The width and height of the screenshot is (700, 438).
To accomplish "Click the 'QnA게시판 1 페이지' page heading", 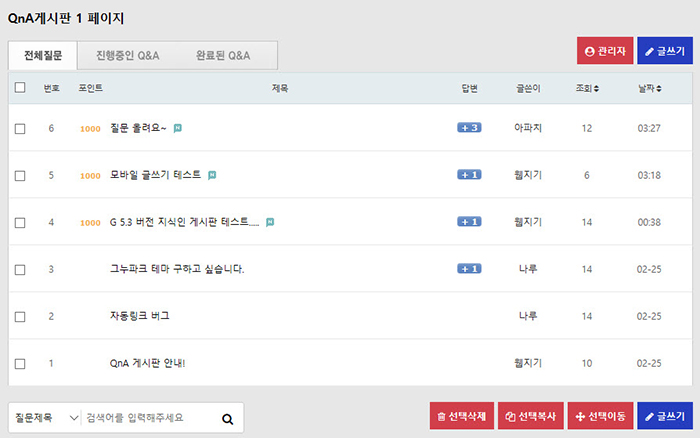I will click(x=66, y=18).
